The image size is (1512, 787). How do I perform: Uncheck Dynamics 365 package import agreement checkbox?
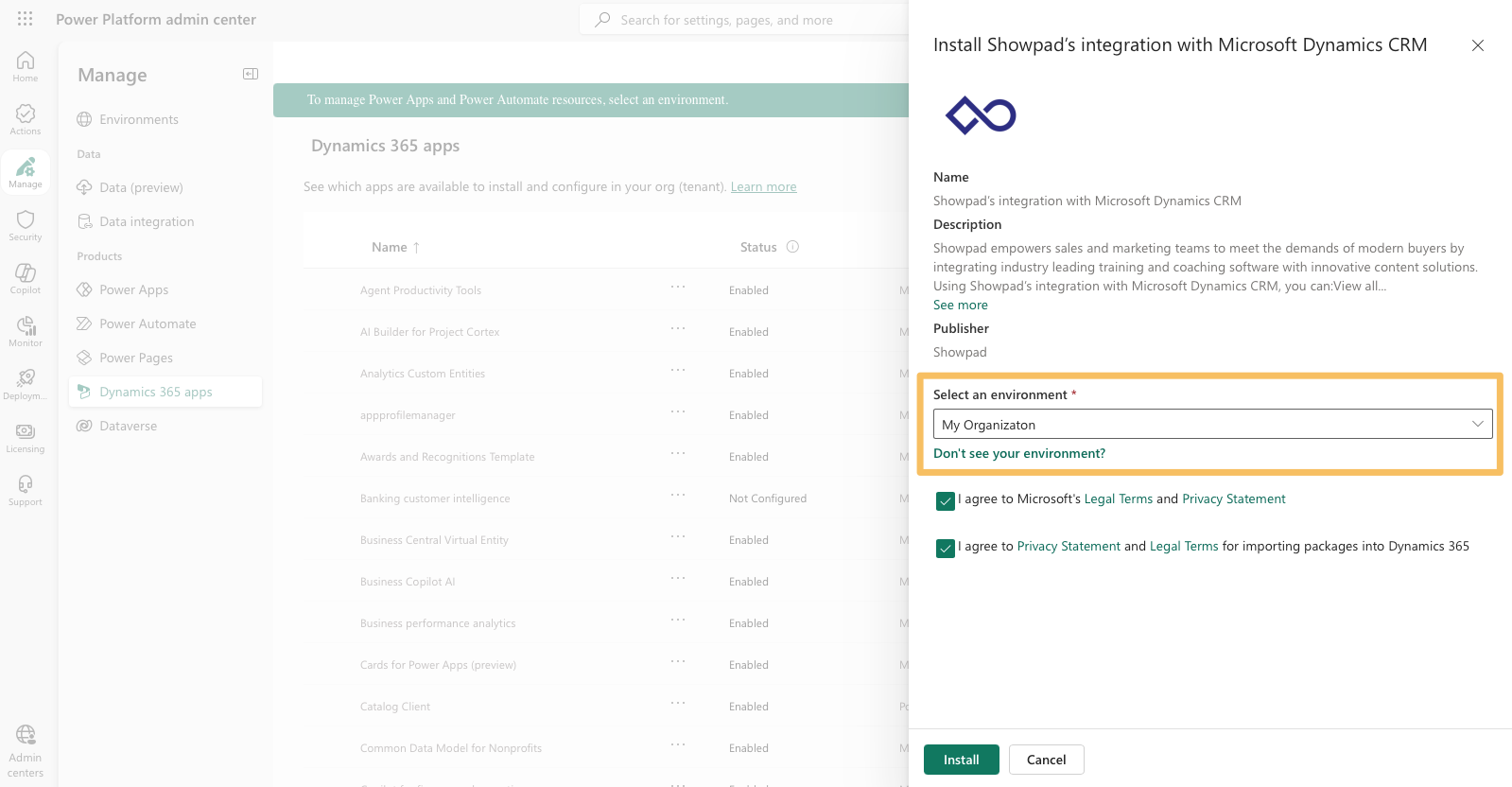pyautogui.click(x=946, y=549)
